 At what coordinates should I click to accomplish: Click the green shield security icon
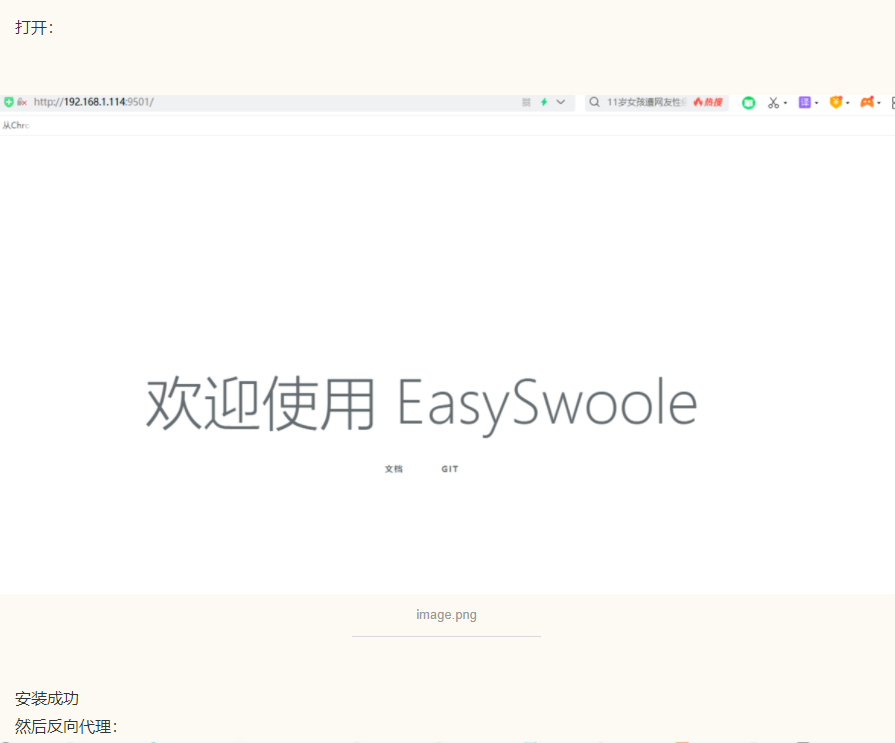(9, 102)
